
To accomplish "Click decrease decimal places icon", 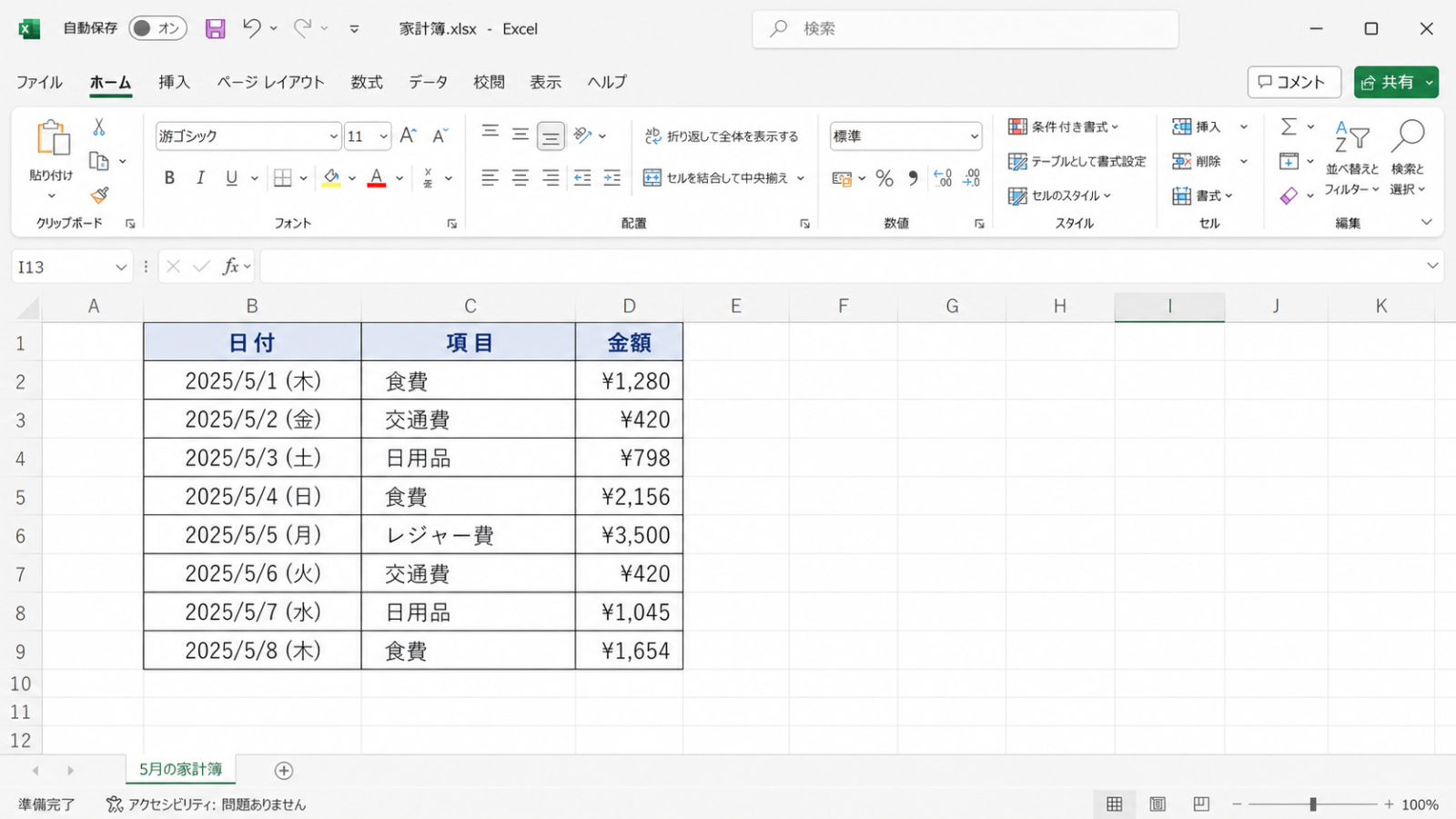I will [x=972, y=178].
